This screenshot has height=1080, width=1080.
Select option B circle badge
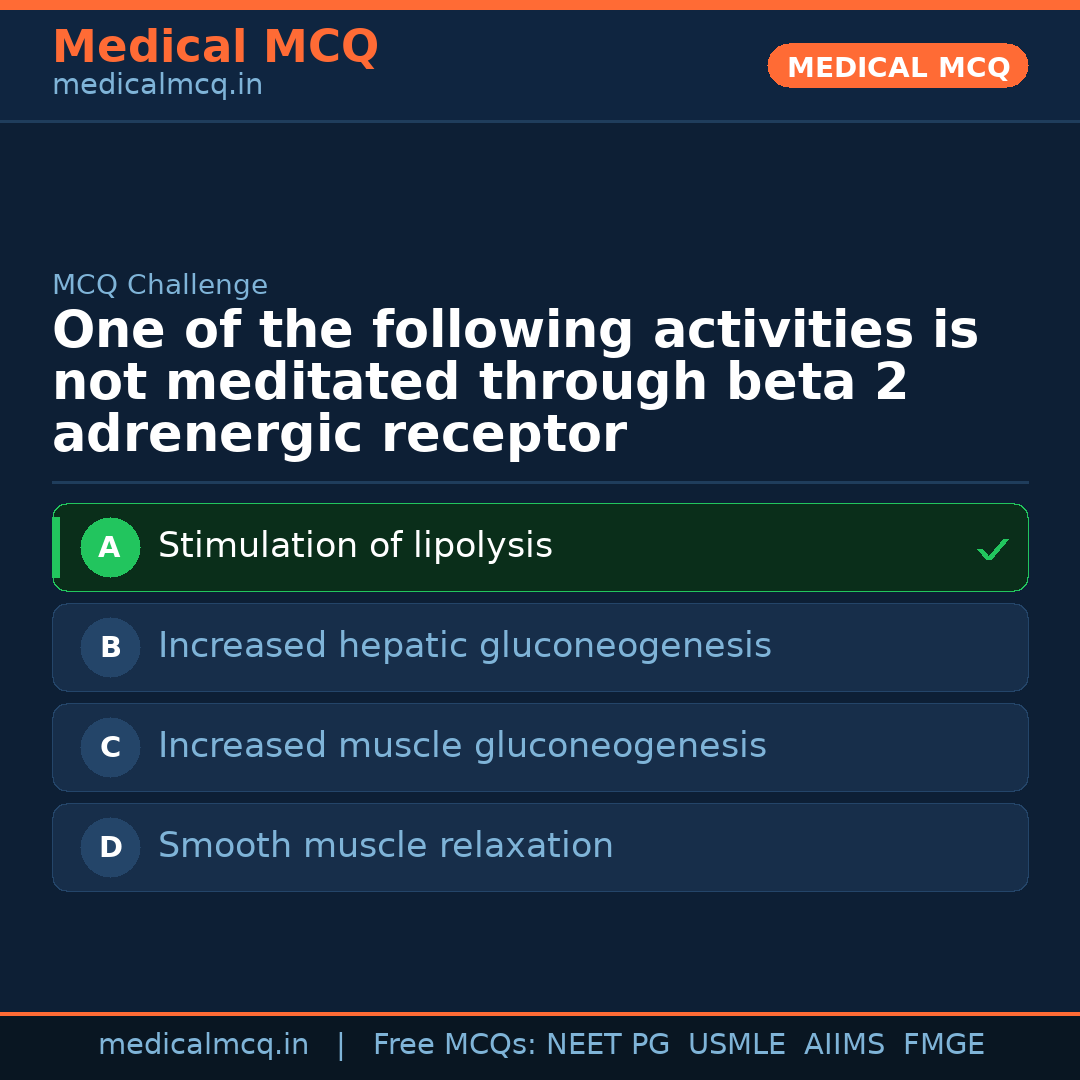(110, 647)
